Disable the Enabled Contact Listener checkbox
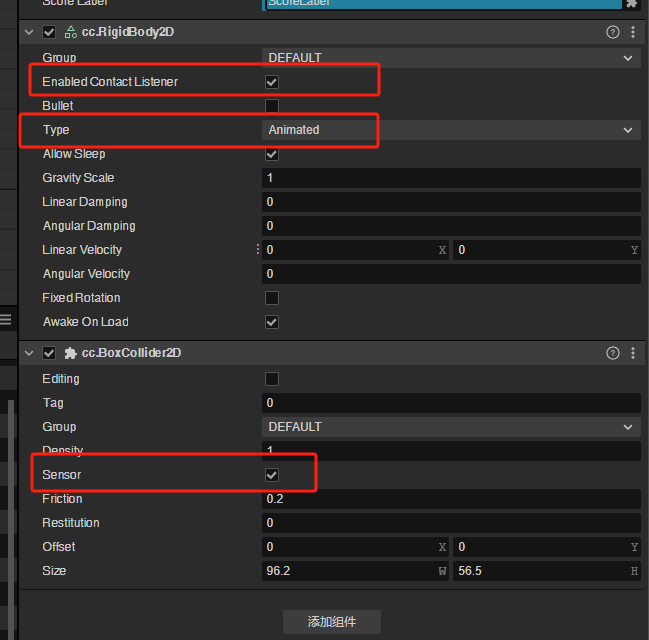Image resolution: width=649 pixels, height=640 pixels. click(271, 82)
